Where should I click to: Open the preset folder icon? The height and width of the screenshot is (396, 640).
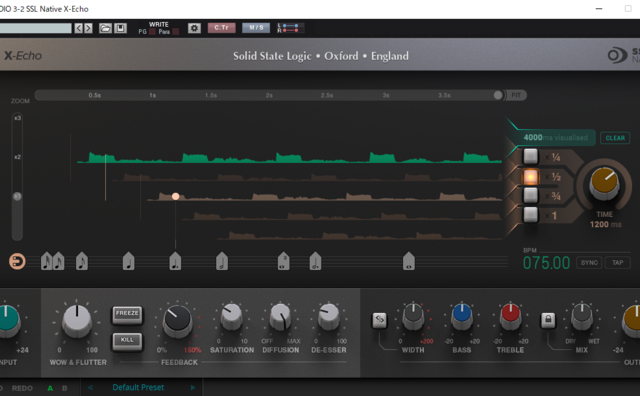105,28
